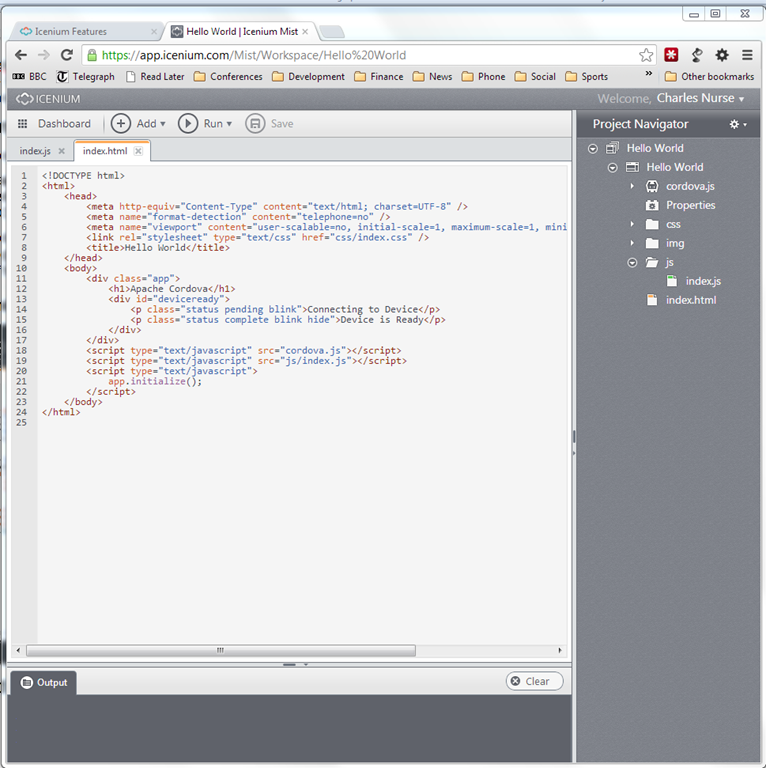The height and width of the screenshot is (768, 766).
Task: Click the Clear output button
Action: coord(534,681)
